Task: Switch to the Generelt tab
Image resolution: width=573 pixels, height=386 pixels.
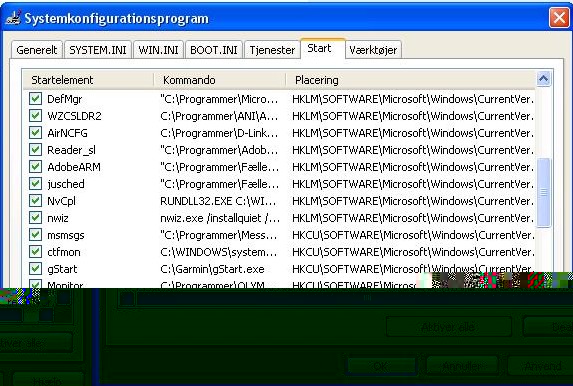Action: point(37,50)
